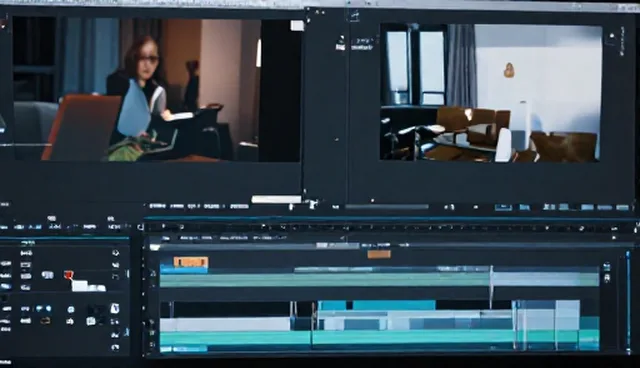Select the long light-gray clip on the lower video track
This screenshot has height=368, width=640.
tap(225, 325)
